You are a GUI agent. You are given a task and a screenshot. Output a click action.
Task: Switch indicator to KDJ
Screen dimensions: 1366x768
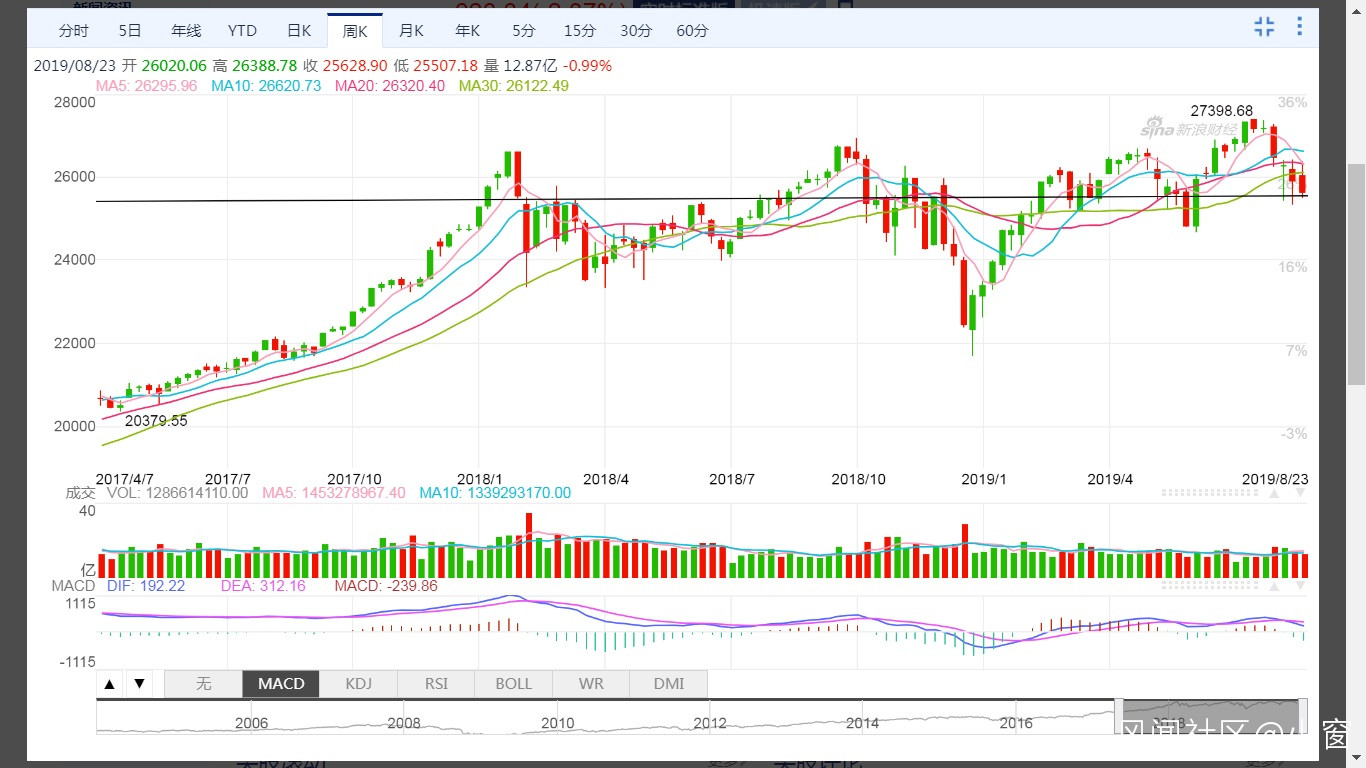coord(358,684)
